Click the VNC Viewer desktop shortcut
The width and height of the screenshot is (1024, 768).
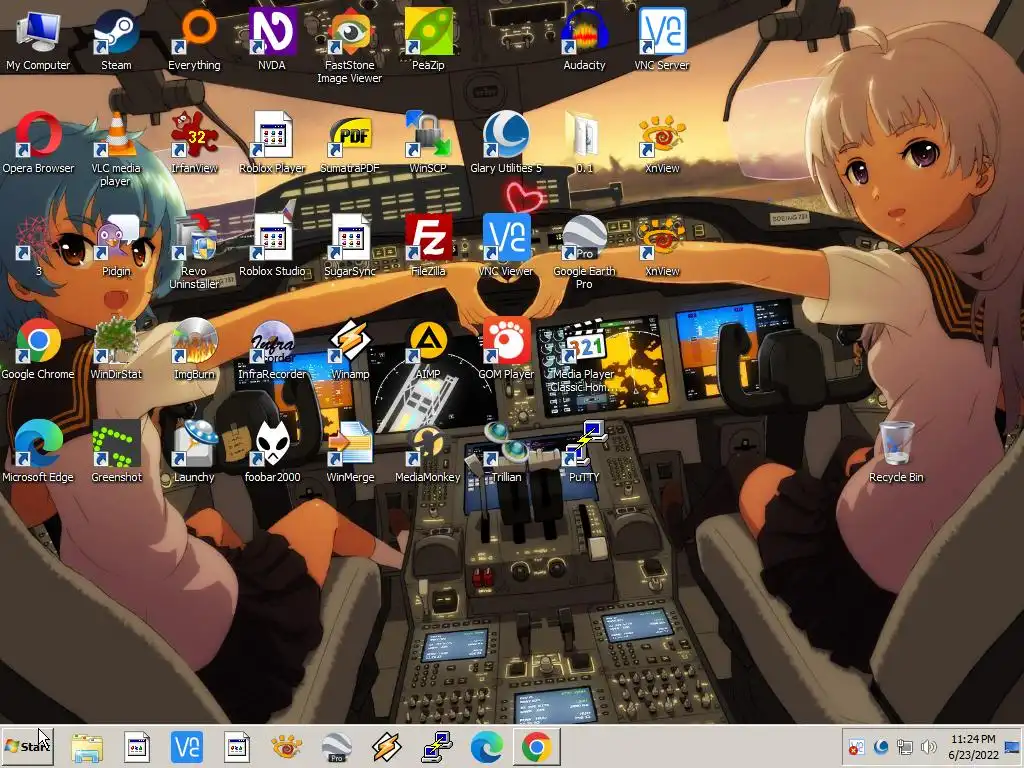[505, 246]
